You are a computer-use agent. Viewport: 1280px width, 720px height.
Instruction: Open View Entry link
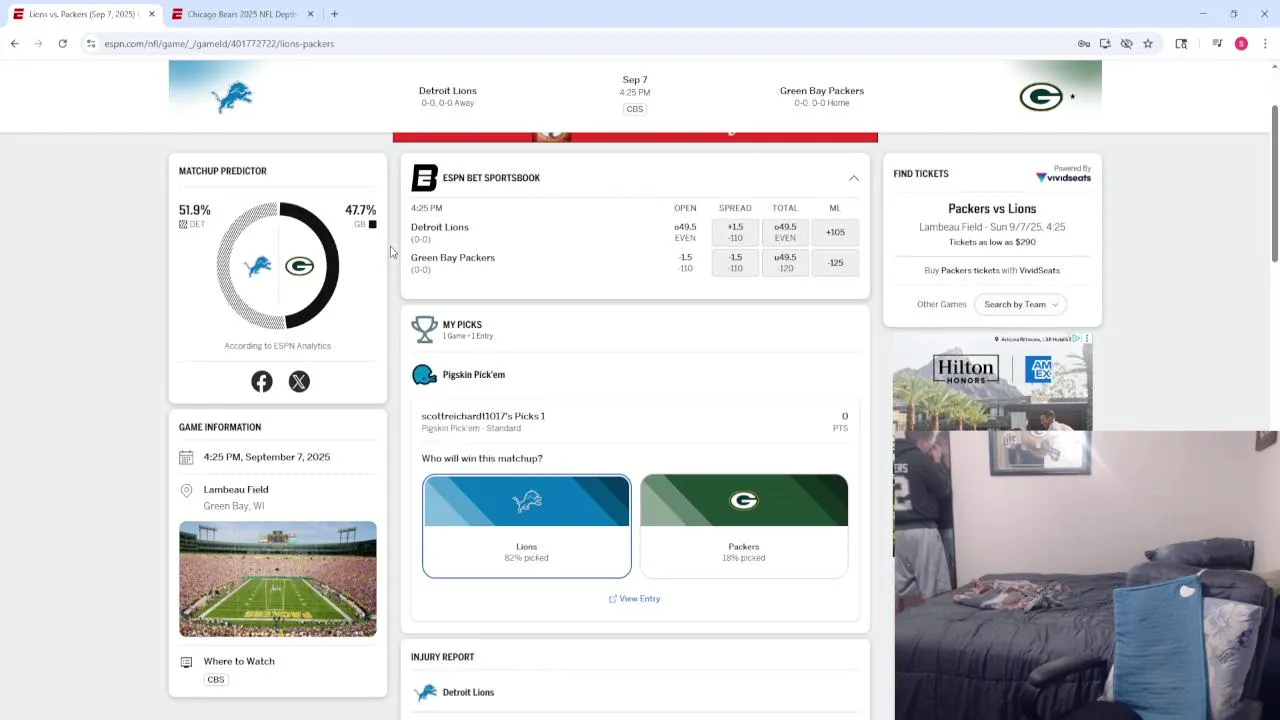click(634, 598)
